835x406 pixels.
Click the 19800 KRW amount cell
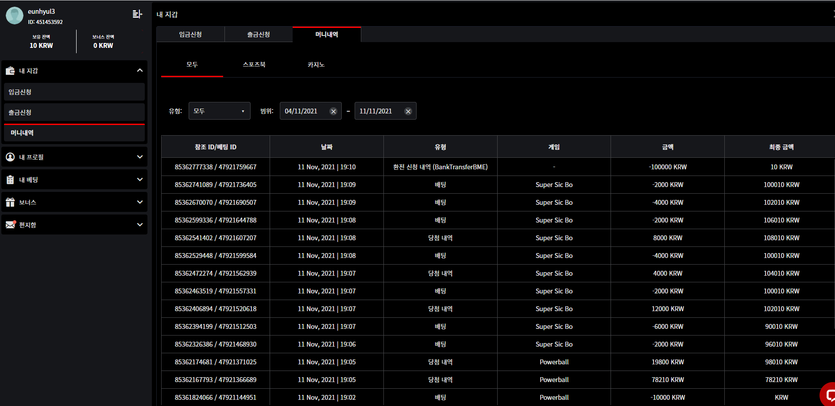667,362
